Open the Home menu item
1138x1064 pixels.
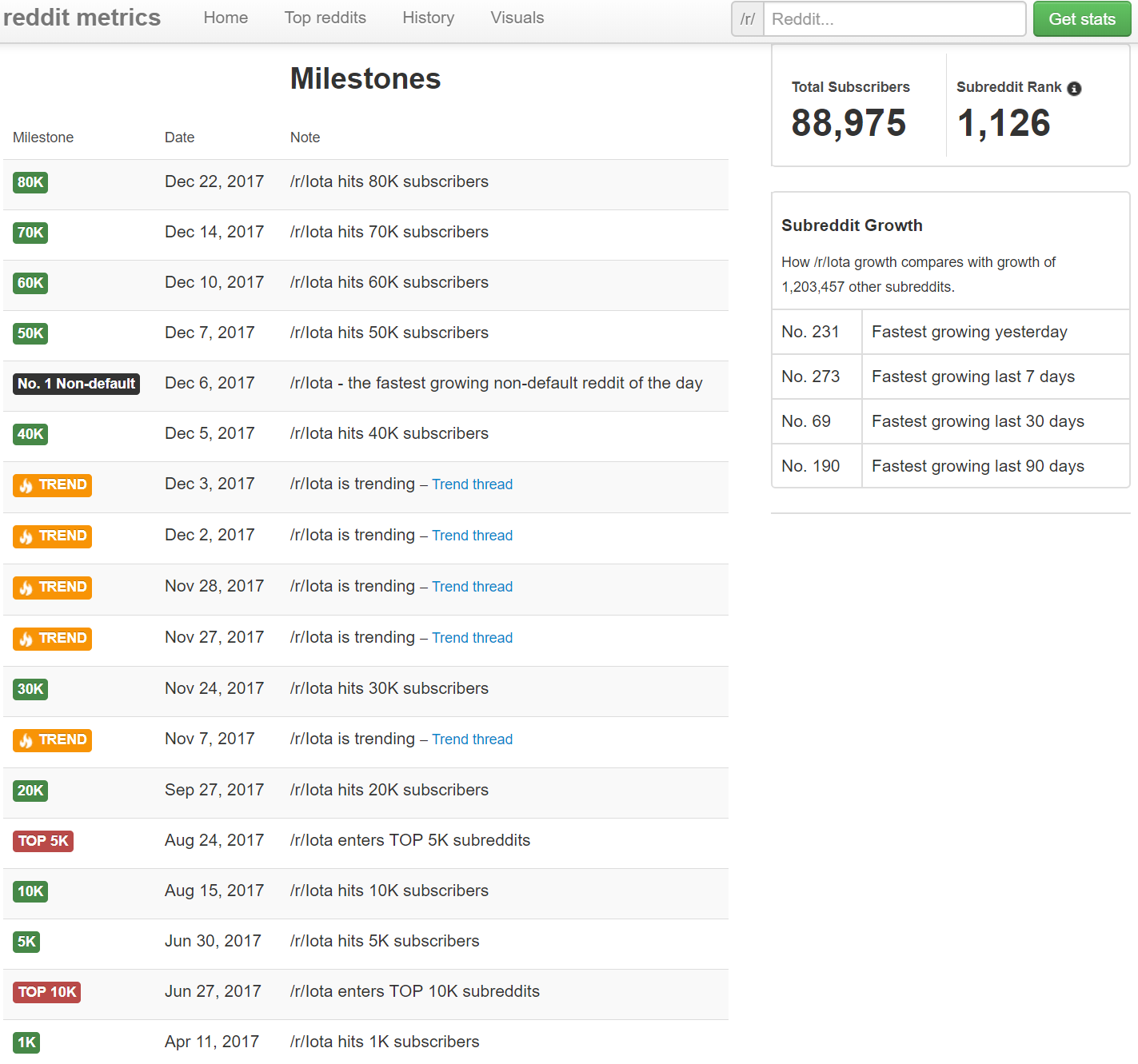(x=226, y=18)
